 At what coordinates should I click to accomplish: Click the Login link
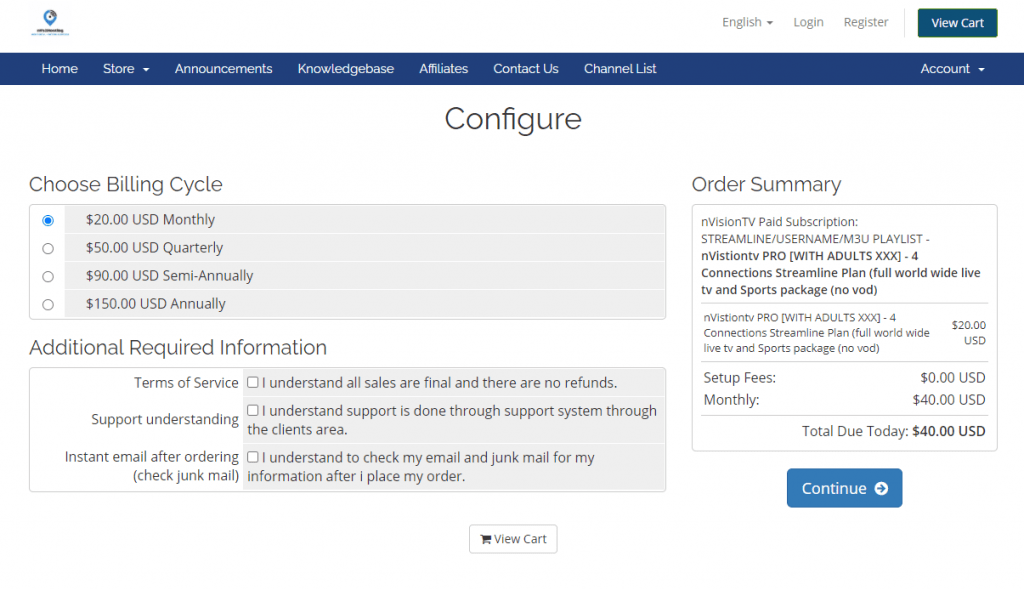pyautogui.click(x=808, y=22)
